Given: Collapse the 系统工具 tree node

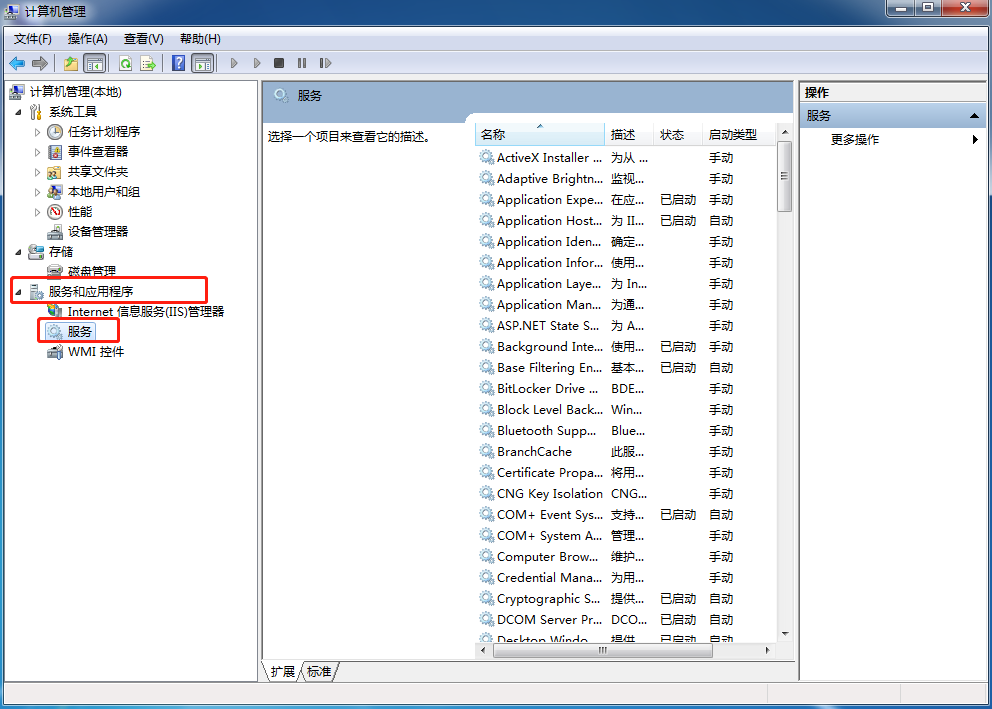Looking at the screenshot, I should coord(18,112).
